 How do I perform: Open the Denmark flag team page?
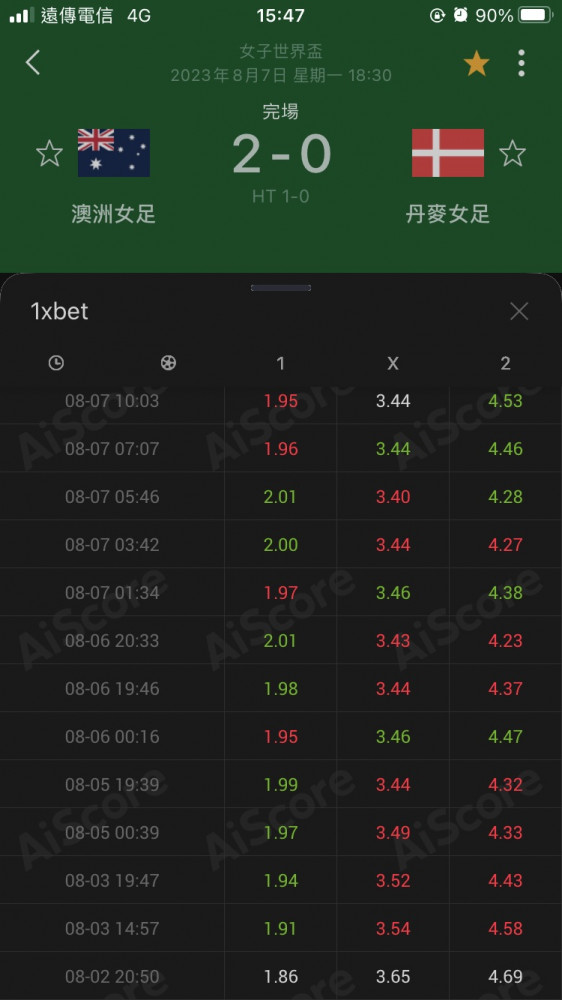click(448, 153)
